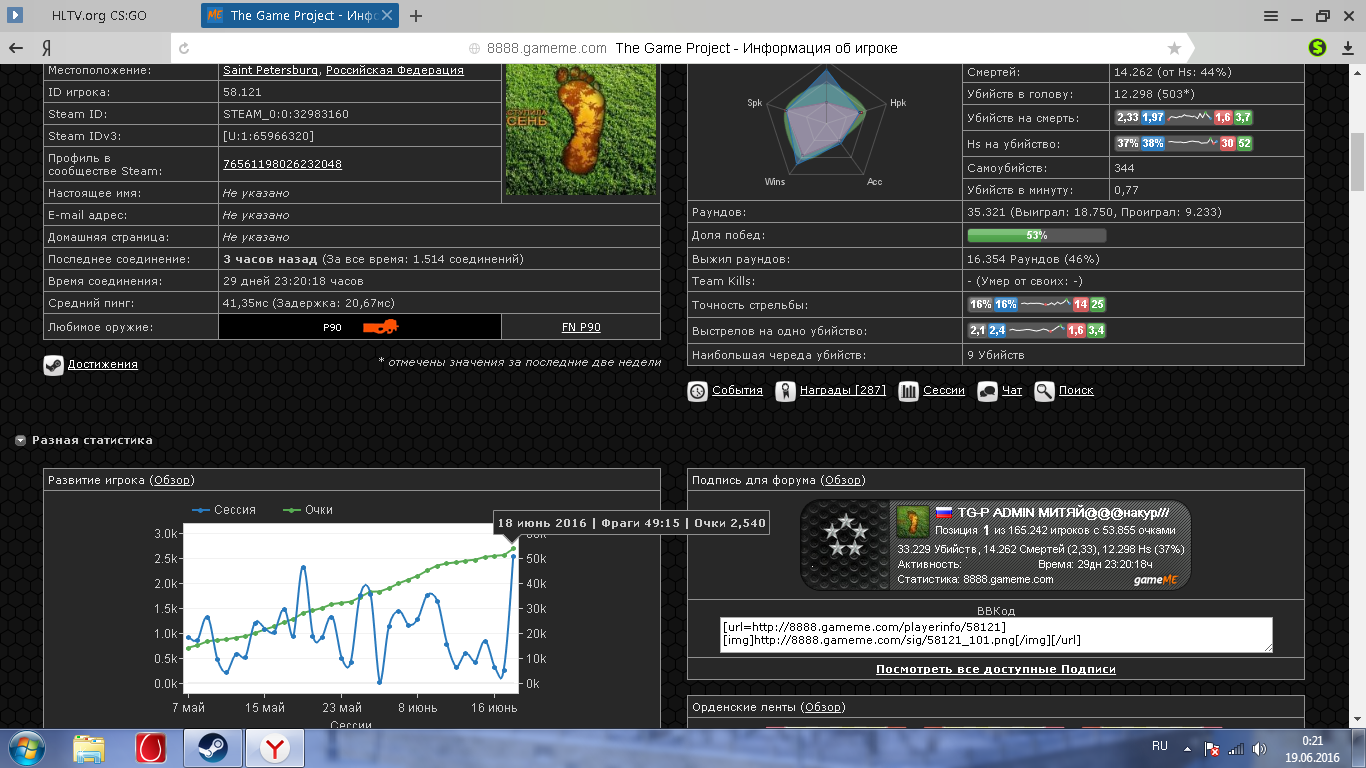Image resolution: width=1366 pixels, height=768 pixels.
Task: Click the player avatar footprint image
Action: [581, 128]
